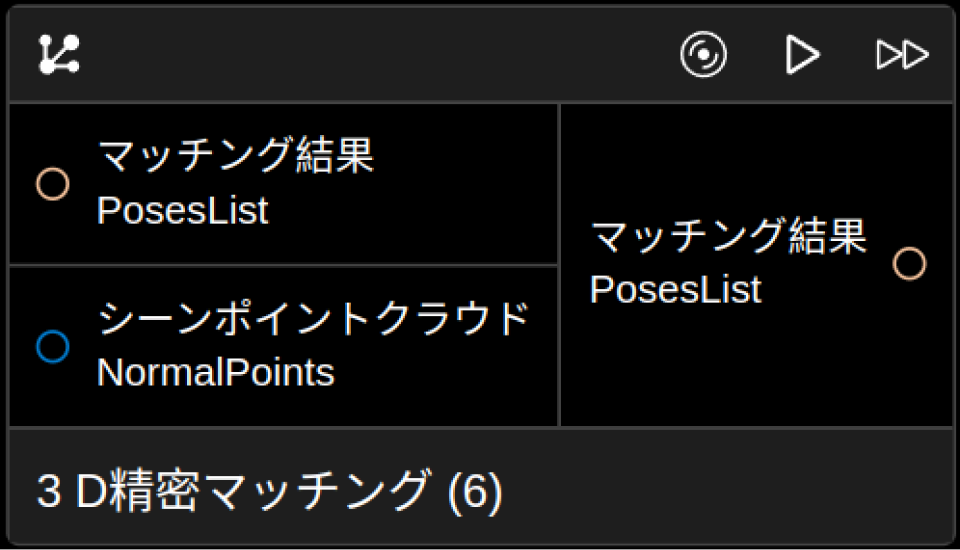The width and height of the screenshot is (960, 550).
Task: Select the right-side マッチング結果 output label
Action: coord(728,237)
